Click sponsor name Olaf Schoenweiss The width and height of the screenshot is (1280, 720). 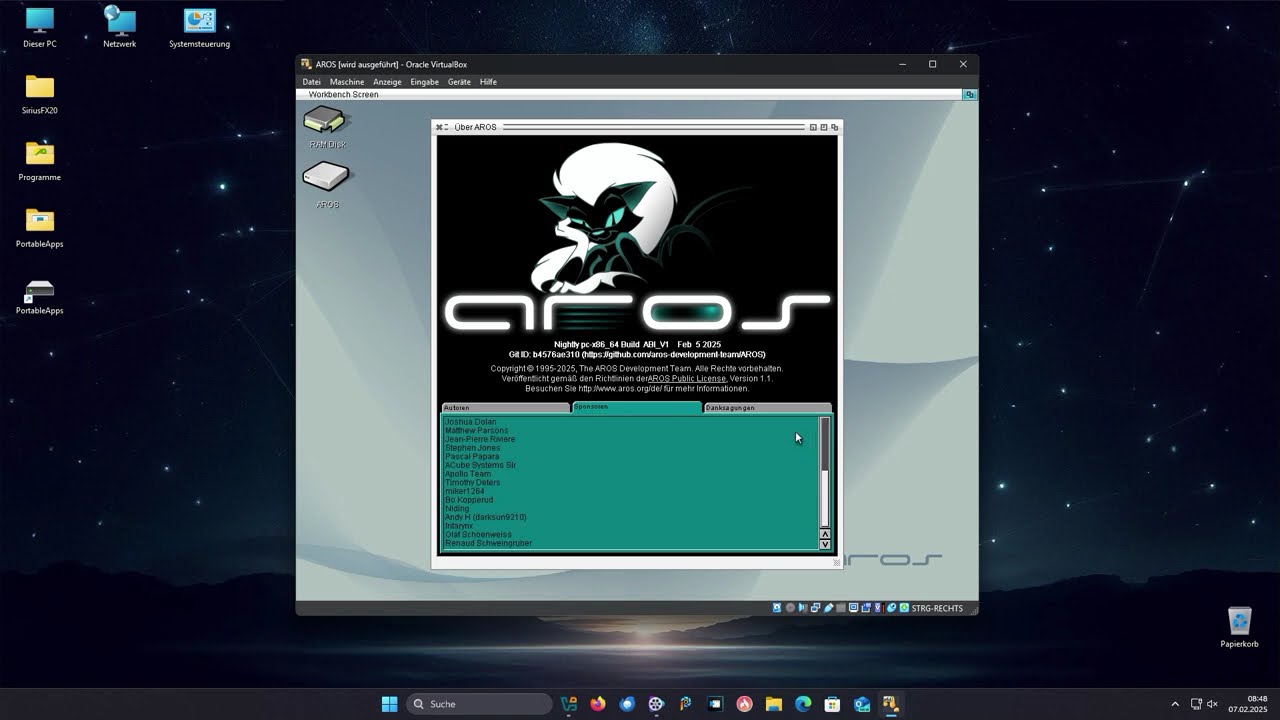pos(478,535)
